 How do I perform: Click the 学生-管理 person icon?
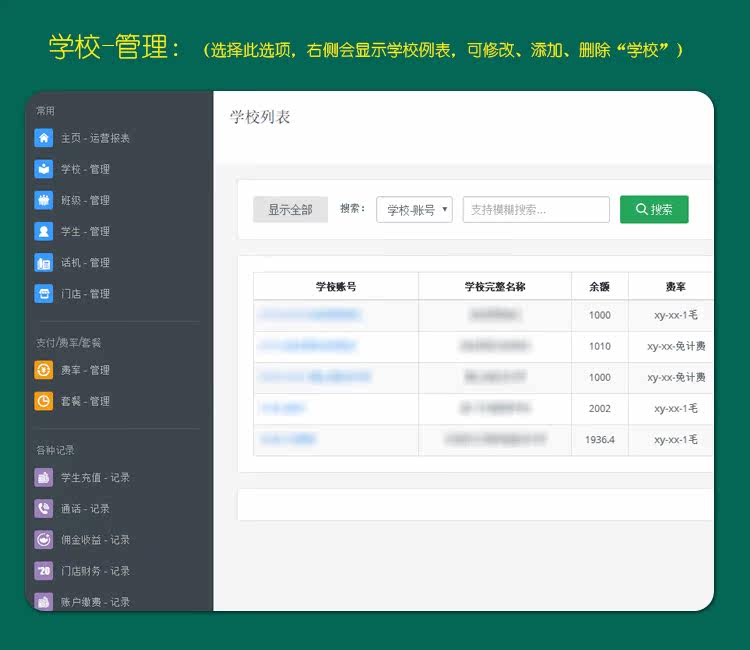(x=44, y=231)
